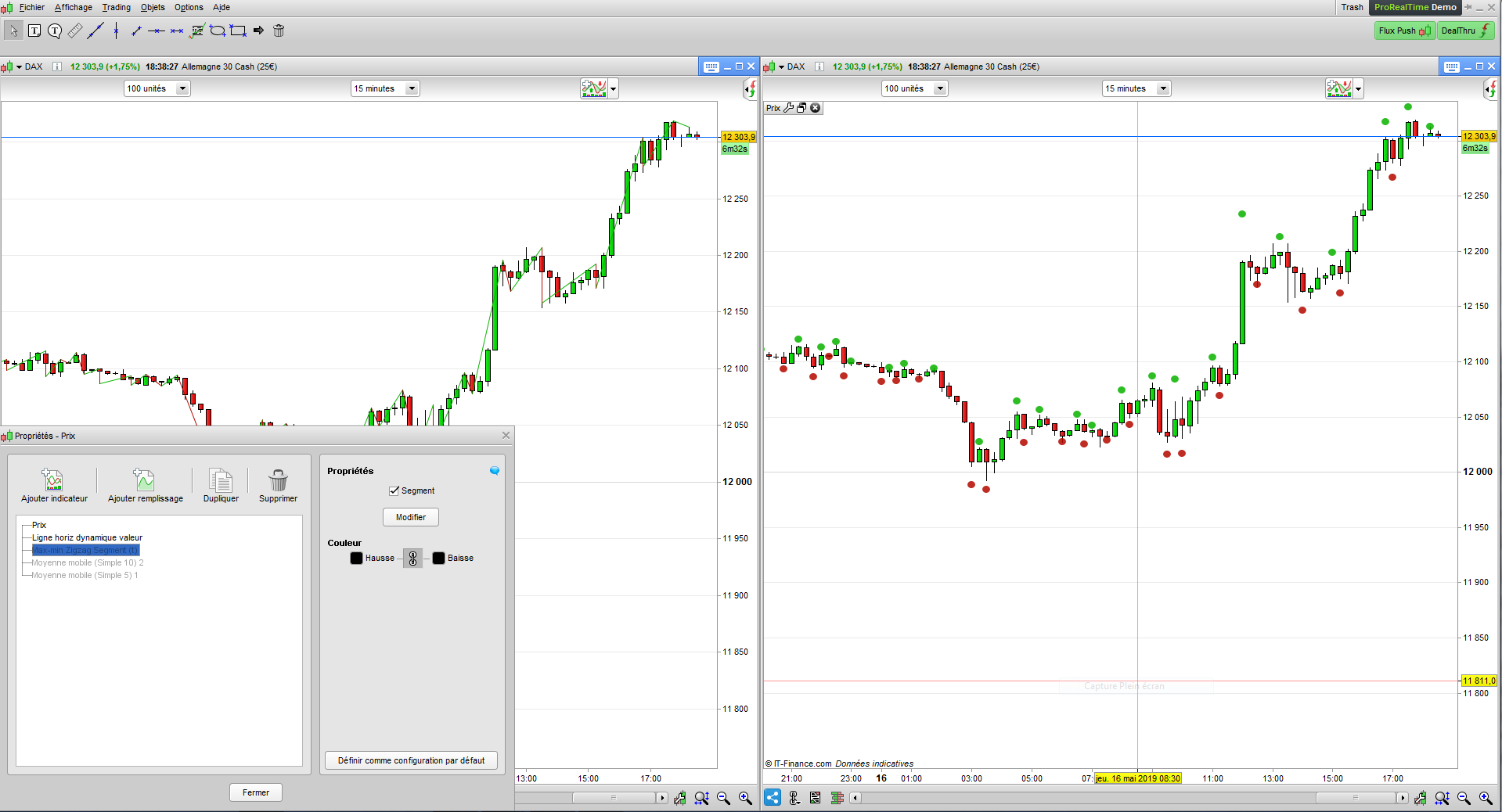Open the Options menu
This screenshot has width=1502, height=812.
pos(189,7)
